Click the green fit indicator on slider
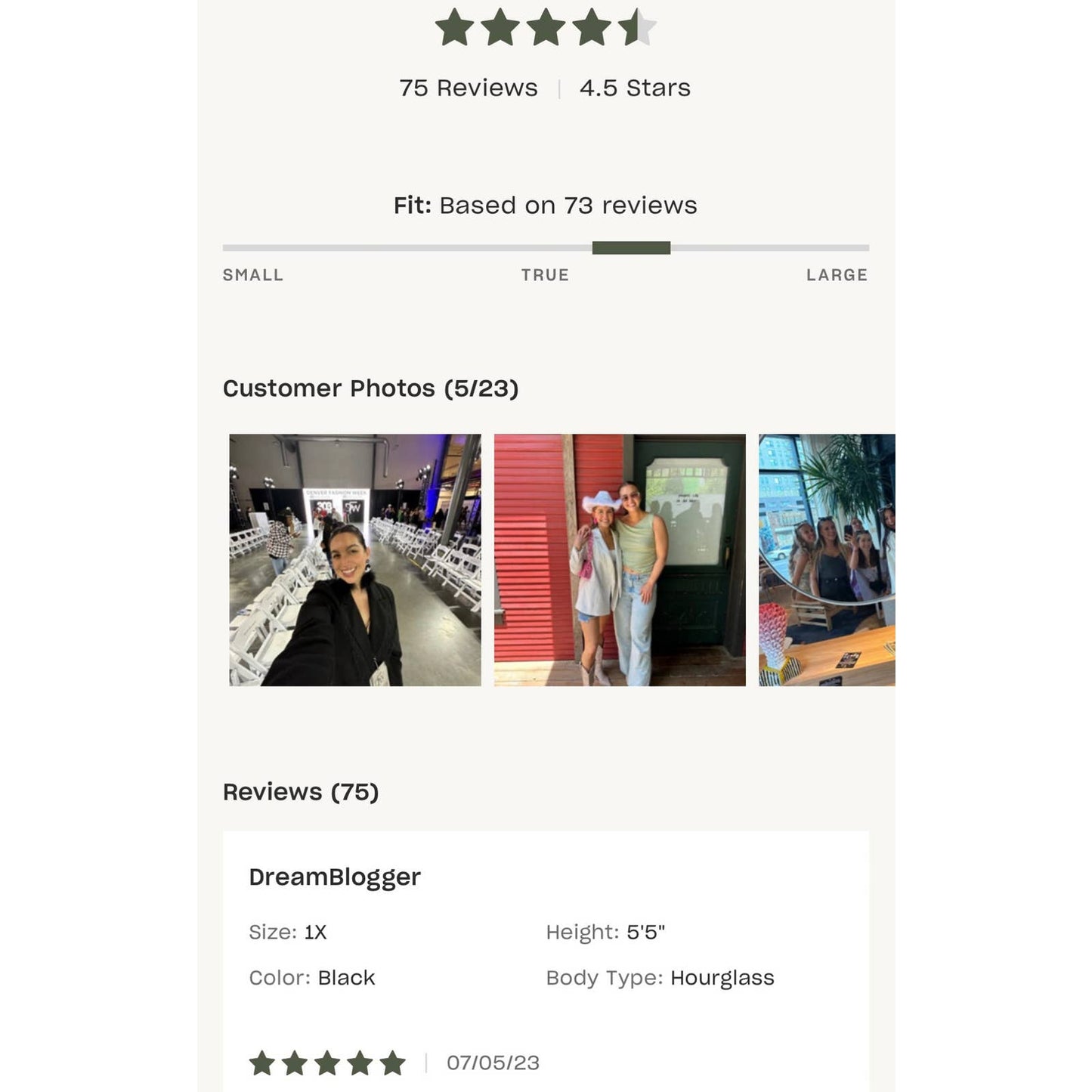The image size is (1092, 1092). coord(631,248)
